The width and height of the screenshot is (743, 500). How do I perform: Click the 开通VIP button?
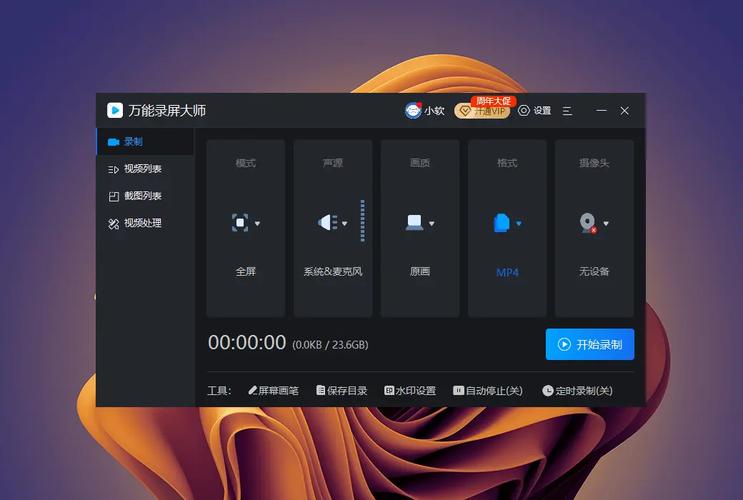482,112
